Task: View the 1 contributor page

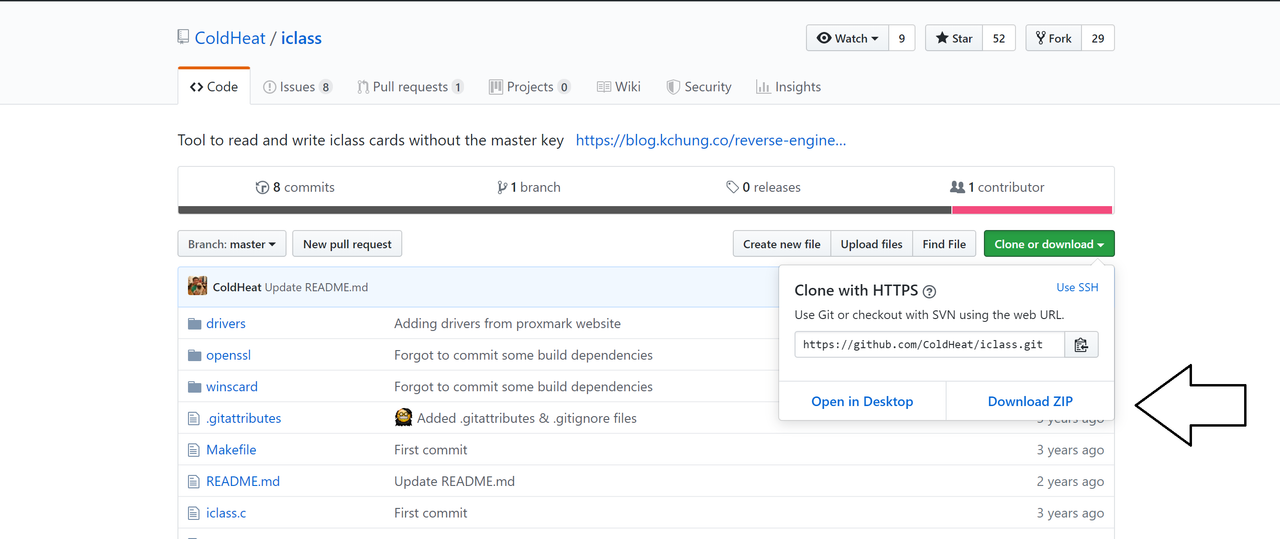Action: (997, 187)
